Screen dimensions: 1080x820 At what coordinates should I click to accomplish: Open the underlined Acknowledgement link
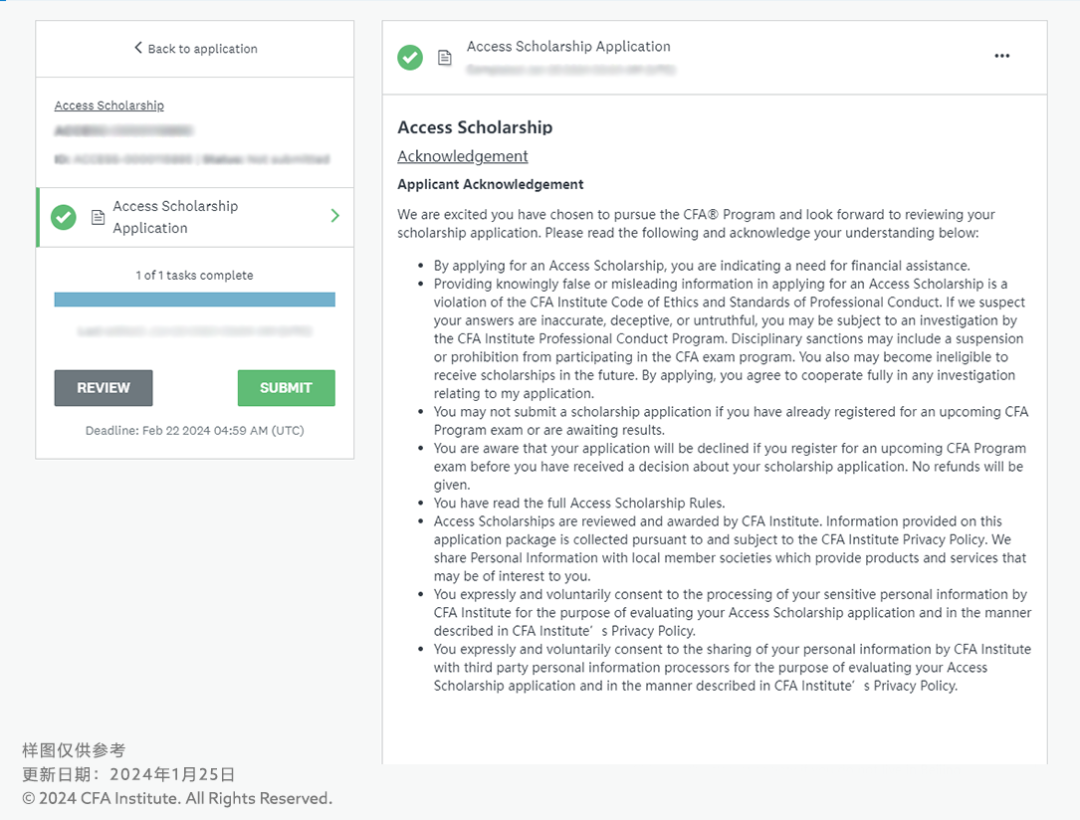(462, 156)
